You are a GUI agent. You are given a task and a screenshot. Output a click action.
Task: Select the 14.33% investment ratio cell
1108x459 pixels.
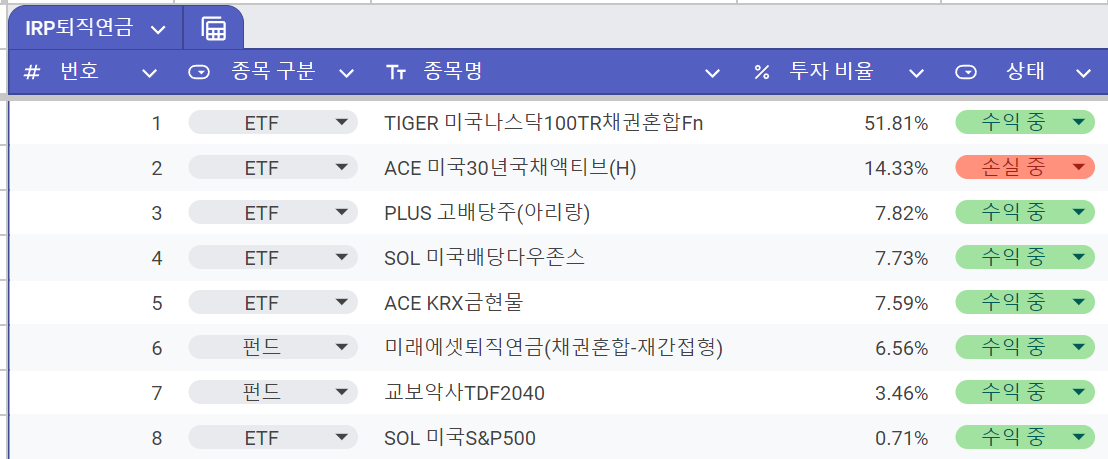(839, 168)
